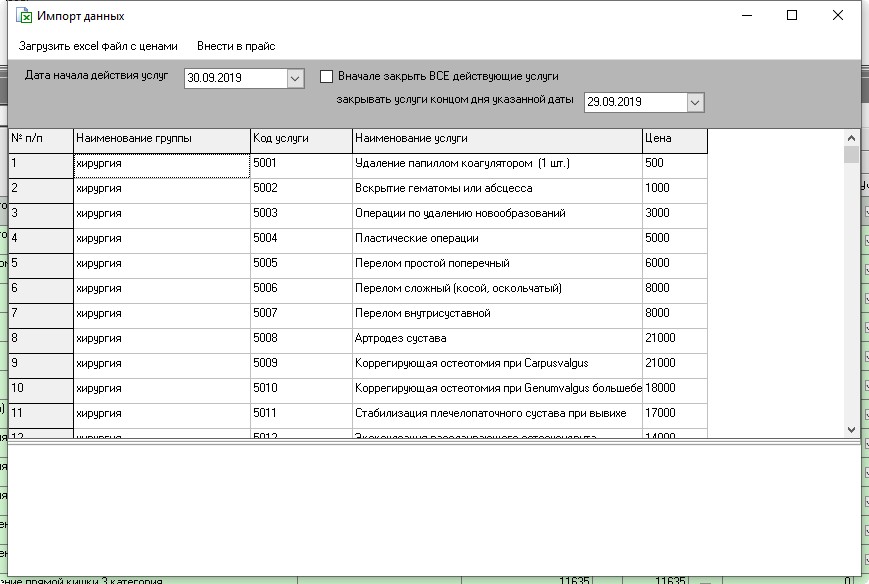Screen dimensions: 869x584
Task: Click the '№ п/п' column header
Action: tap(37, 140)
